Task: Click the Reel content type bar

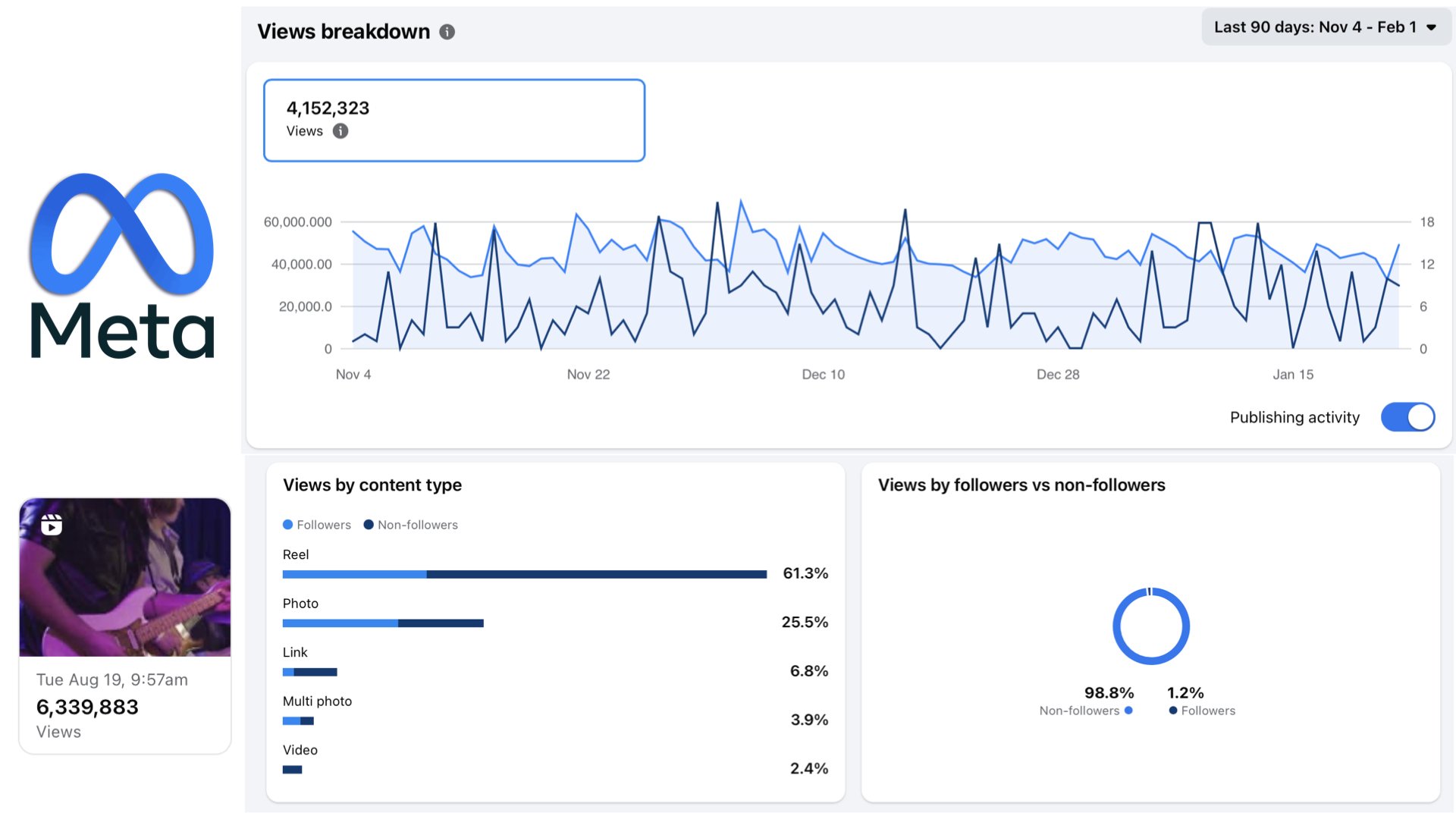Action: tap(524, 575)
